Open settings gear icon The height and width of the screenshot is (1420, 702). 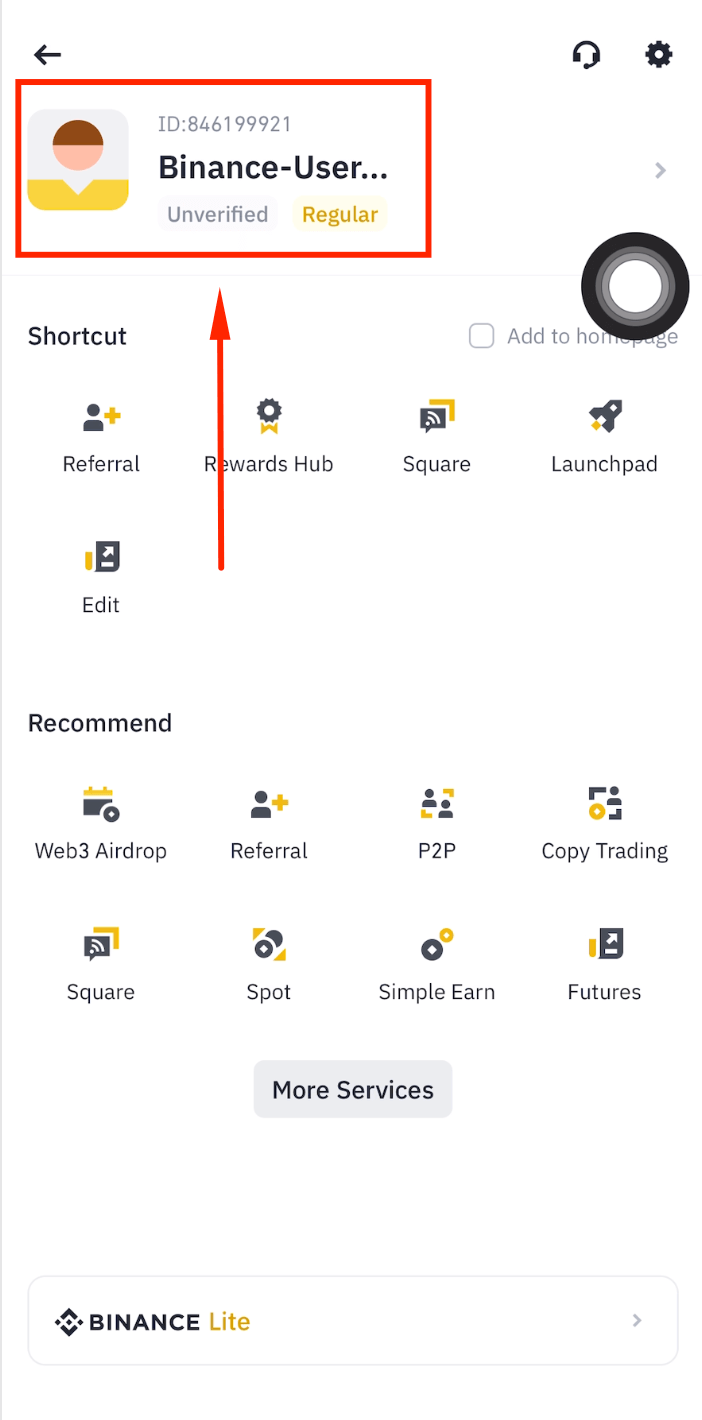(659, 54)
